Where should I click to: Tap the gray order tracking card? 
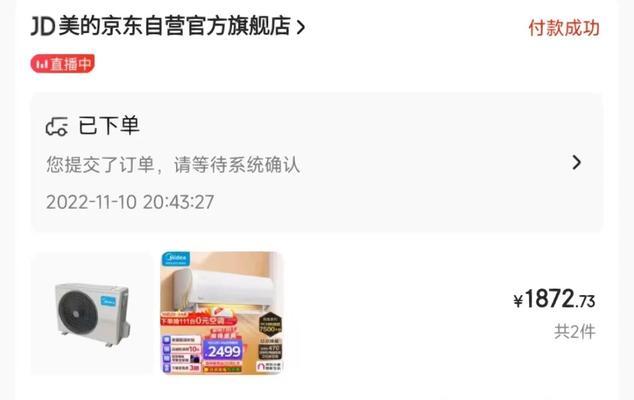pyautogui.click(x=317, y=163)
